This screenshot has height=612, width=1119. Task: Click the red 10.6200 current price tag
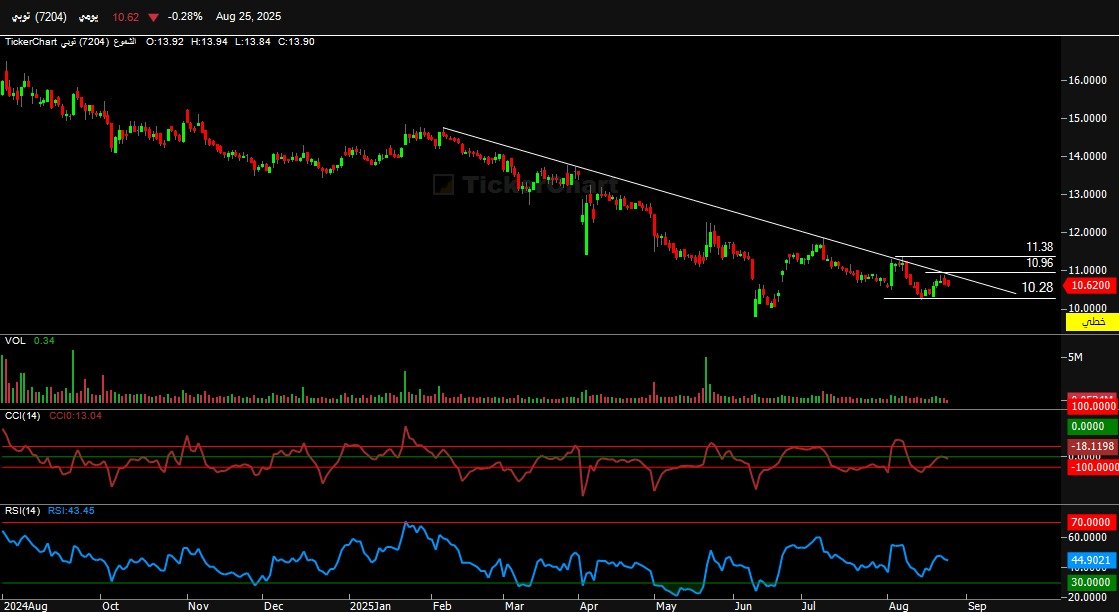tap(1090, 285)
